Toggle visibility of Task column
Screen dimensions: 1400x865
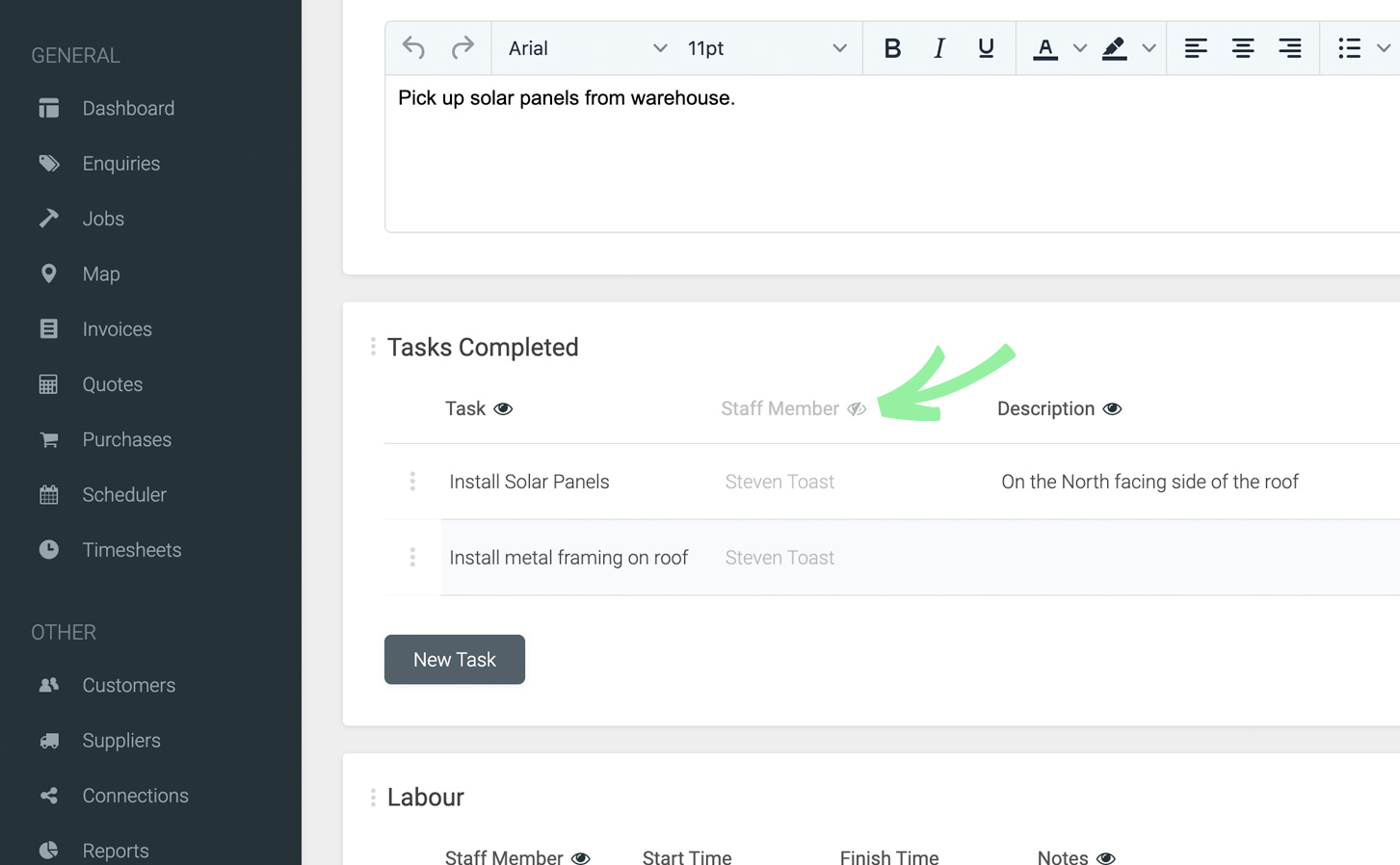pyautogui.click(x=503, y=409)
